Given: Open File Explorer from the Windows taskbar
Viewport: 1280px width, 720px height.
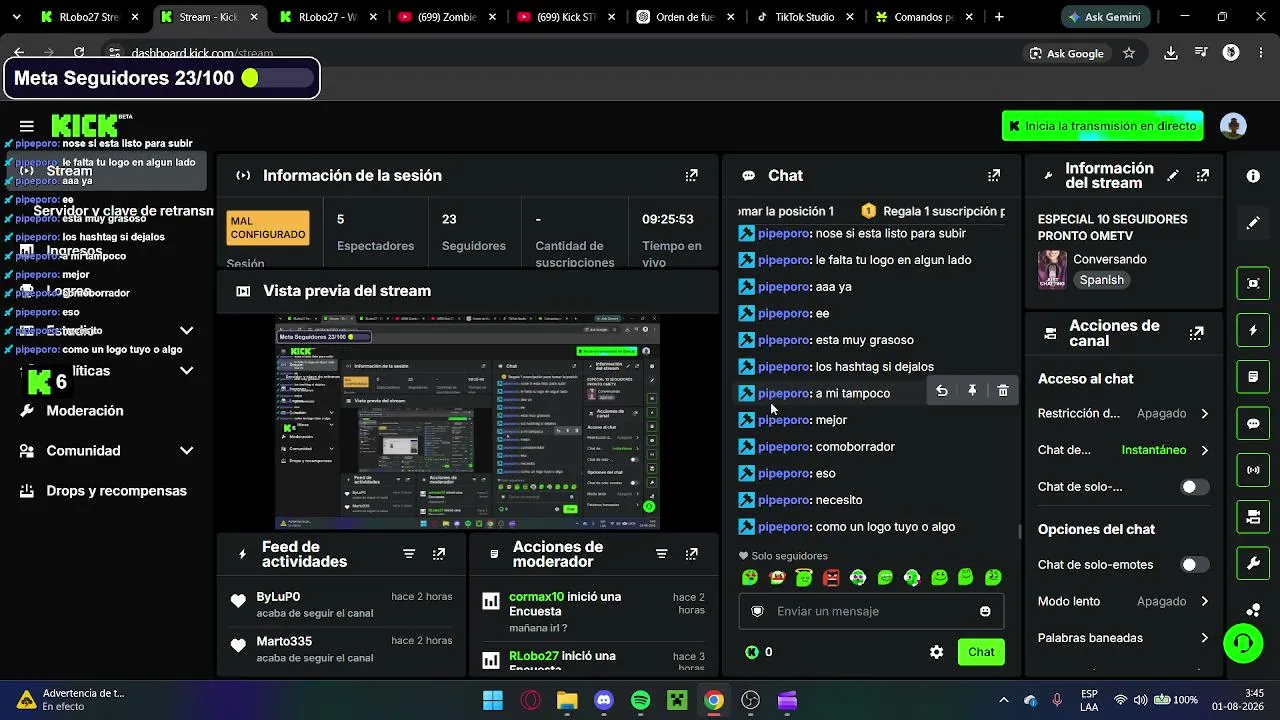Looking at the screenshot, I should [567, 700].
